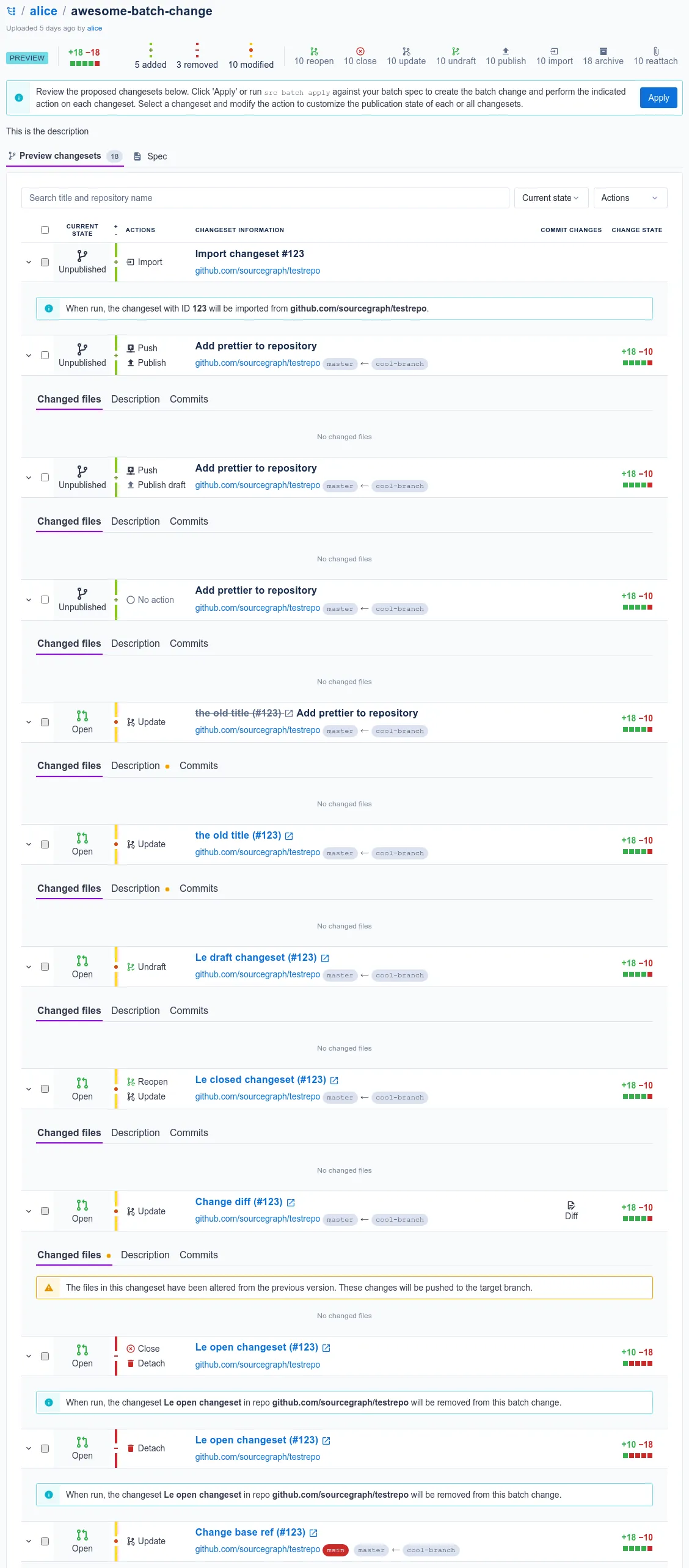Open the Current state filter dropdown
Viewport: 689px width, 1568px height.
(551, 198)
